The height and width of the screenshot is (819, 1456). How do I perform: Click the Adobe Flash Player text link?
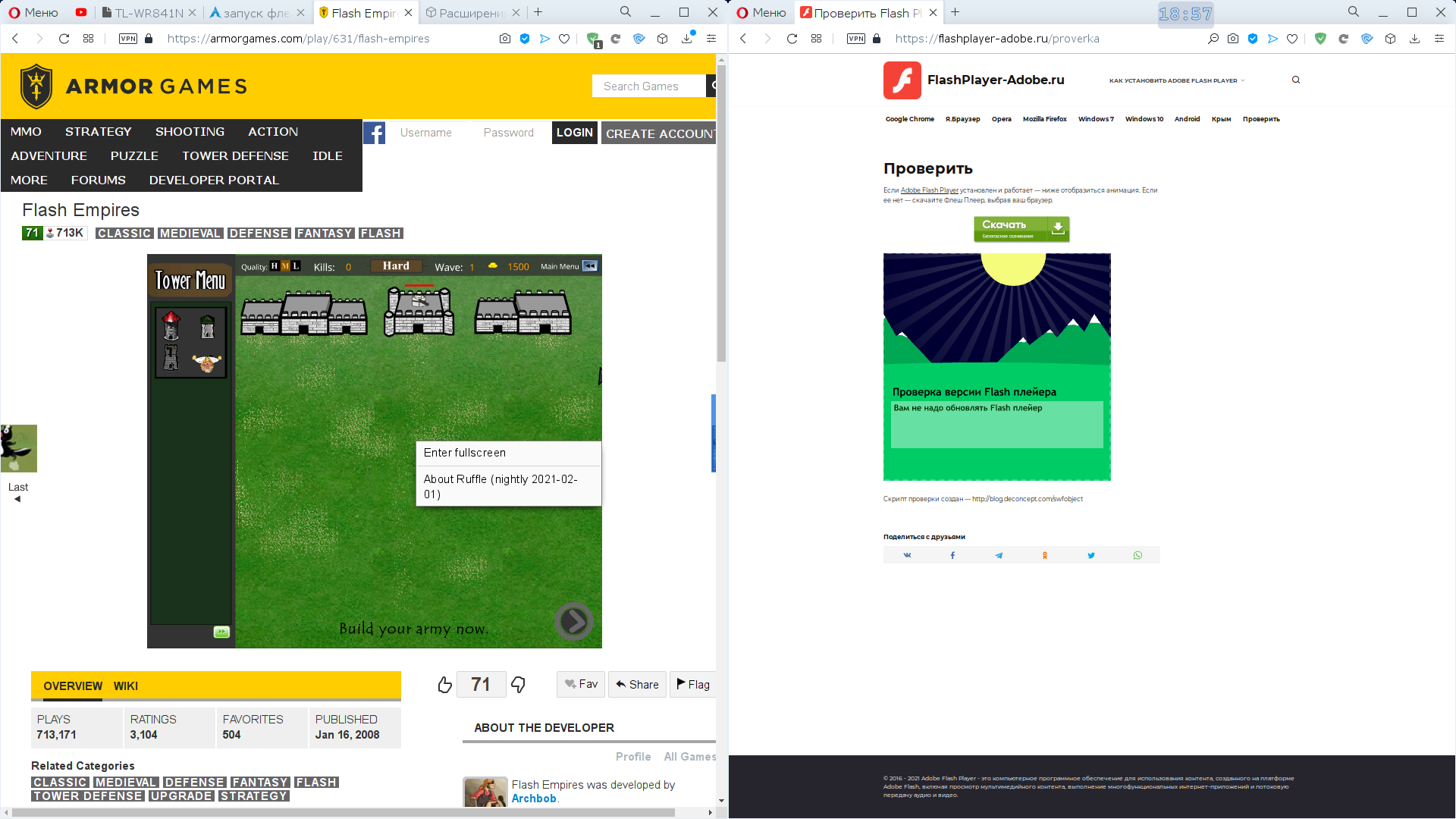point(929,190)
